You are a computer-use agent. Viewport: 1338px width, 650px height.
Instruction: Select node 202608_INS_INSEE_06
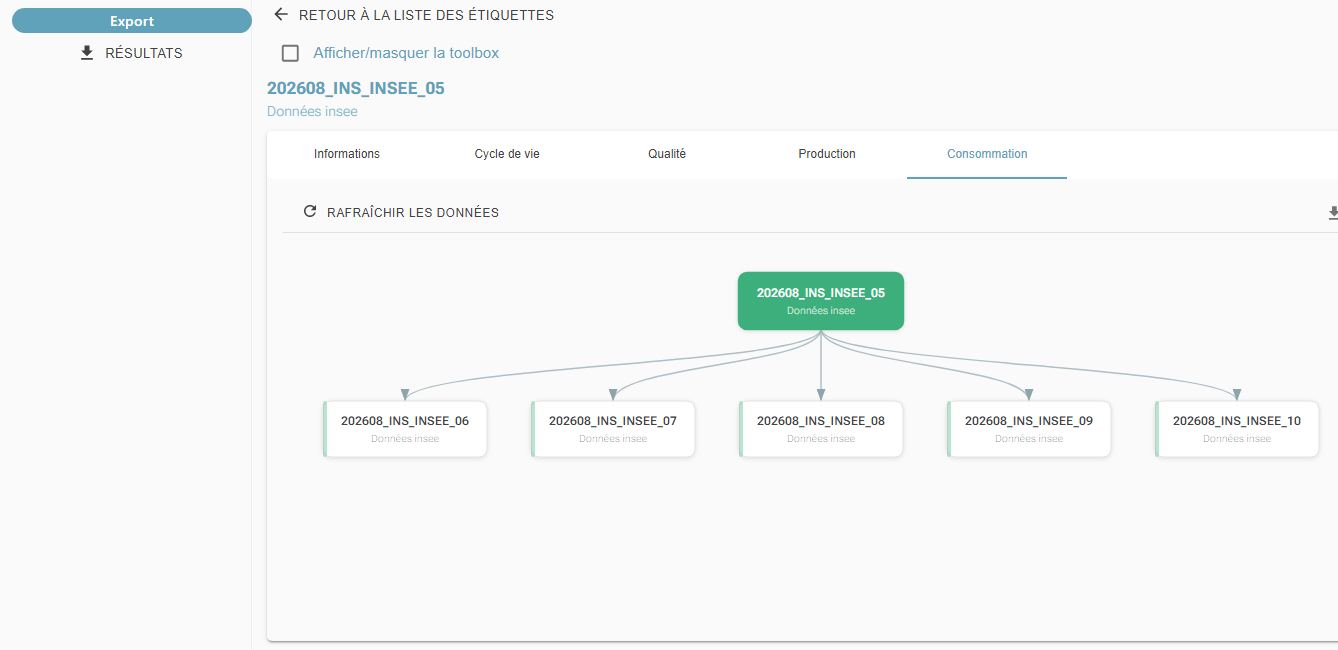(405, 429)
